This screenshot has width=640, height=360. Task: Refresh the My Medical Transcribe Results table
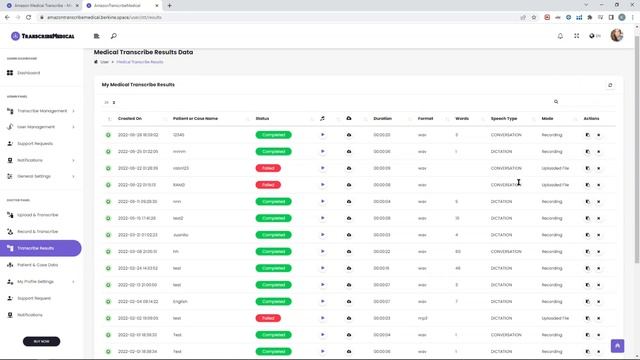[x=610, y=85]
